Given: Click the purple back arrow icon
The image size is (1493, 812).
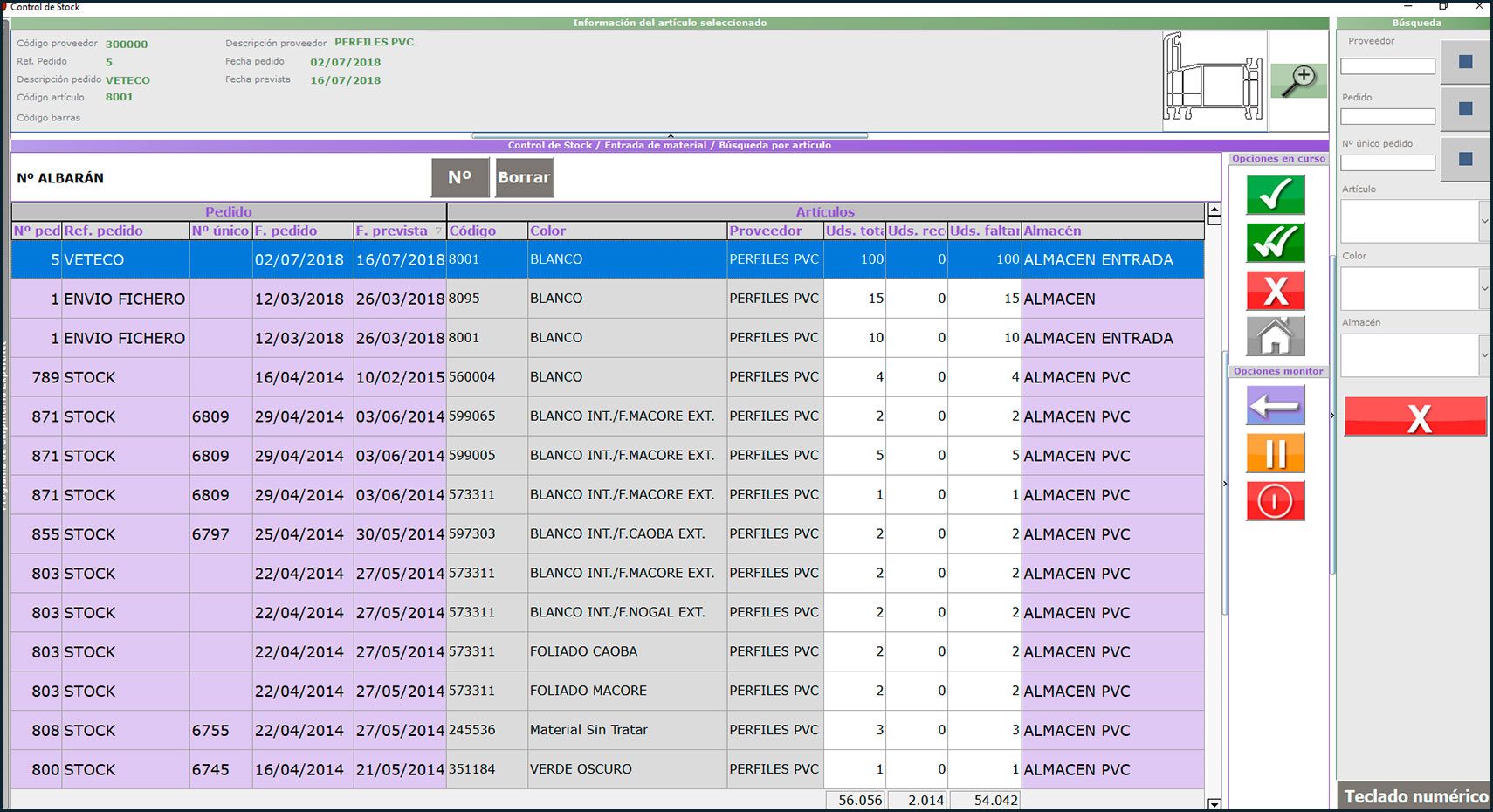Looking at the screenshot, I should (x=1275, y=406).
